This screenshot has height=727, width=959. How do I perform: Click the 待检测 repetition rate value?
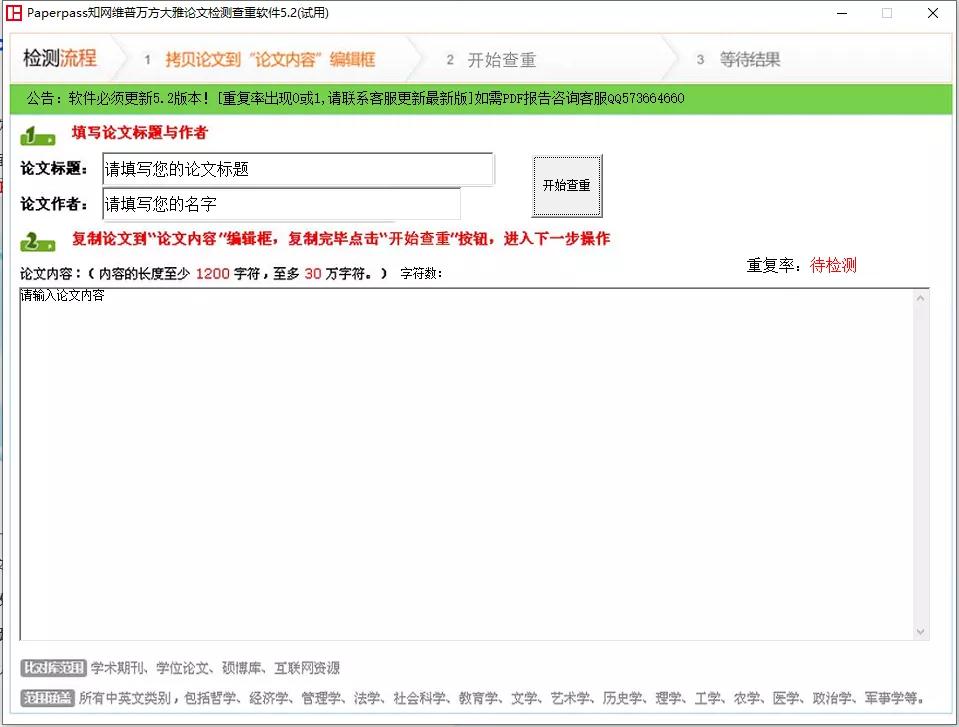[x=833, y=265]
